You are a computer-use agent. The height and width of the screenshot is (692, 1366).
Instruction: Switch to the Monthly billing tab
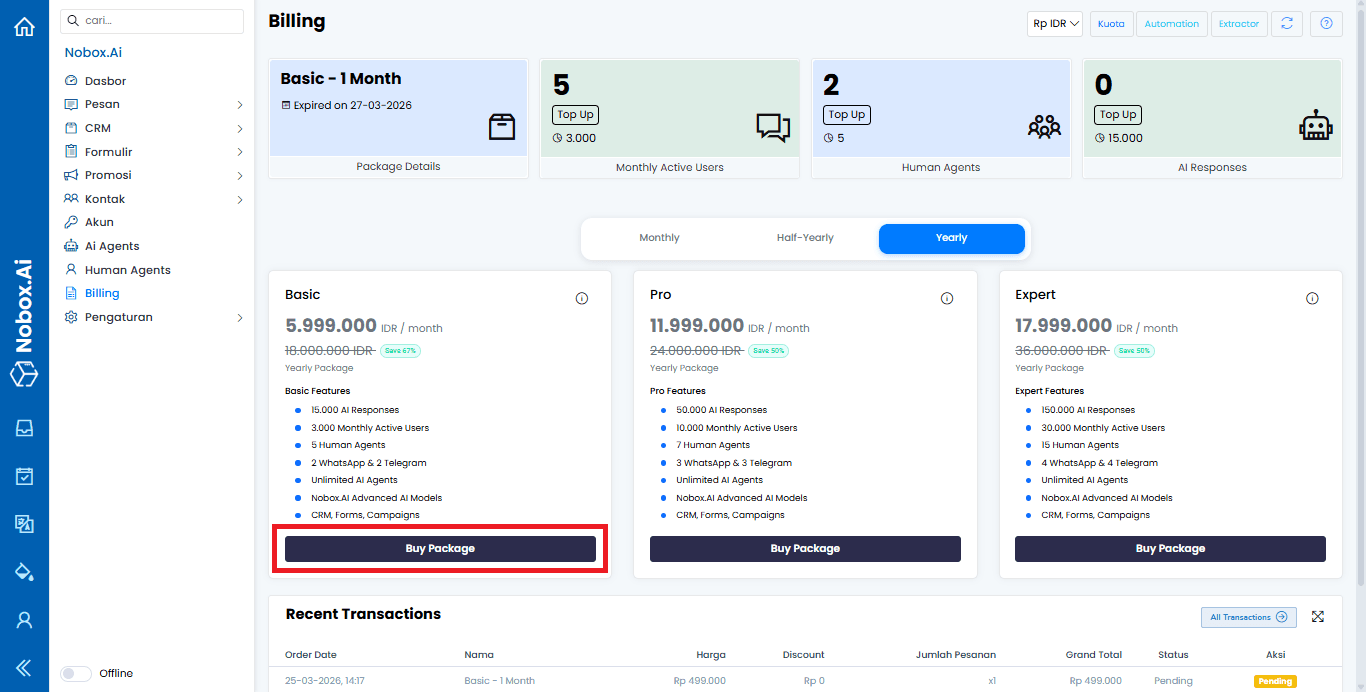659,238
